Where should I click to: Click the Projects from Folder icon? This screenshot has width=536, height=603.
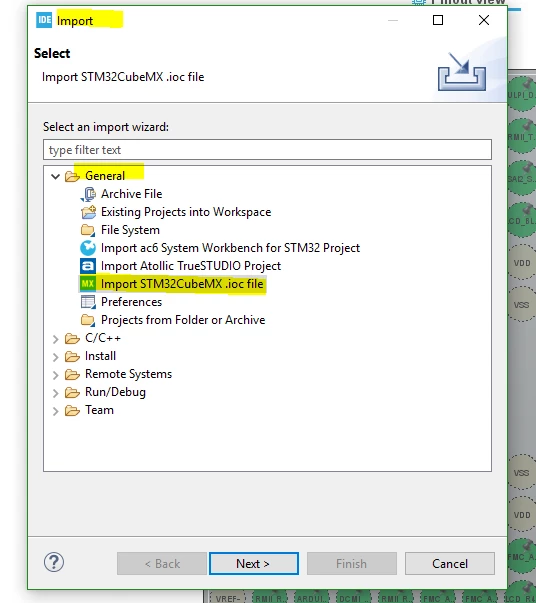[x=88, y=320]
